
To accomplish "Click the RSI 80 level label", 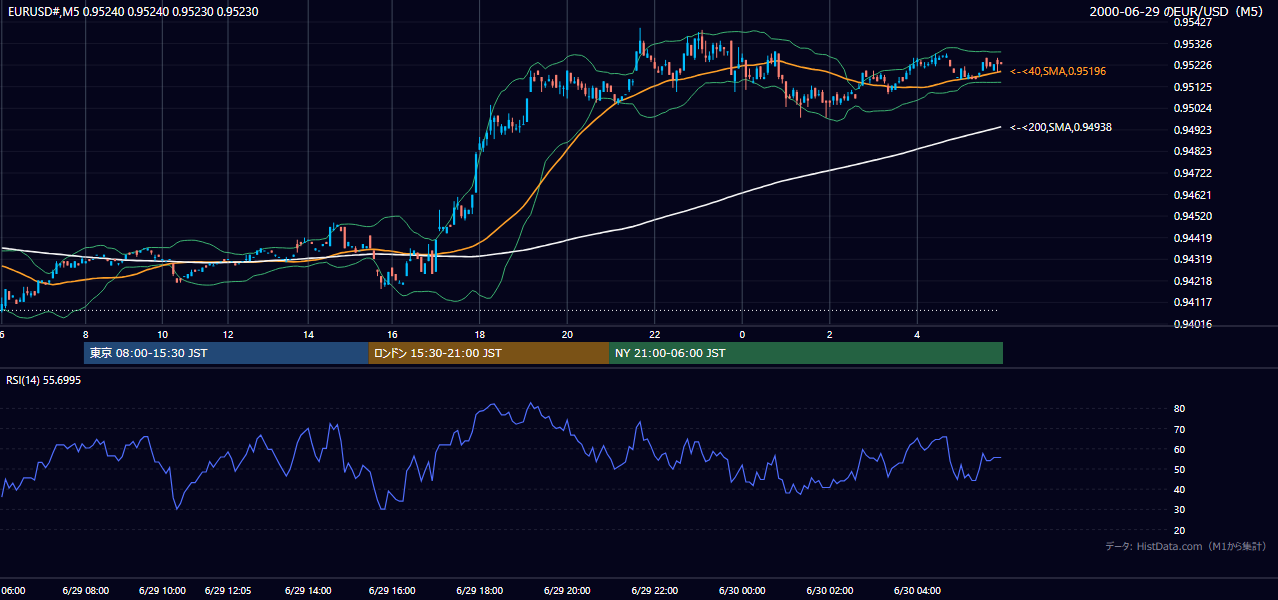I will pyautogui.click(x=1180, y=409).
